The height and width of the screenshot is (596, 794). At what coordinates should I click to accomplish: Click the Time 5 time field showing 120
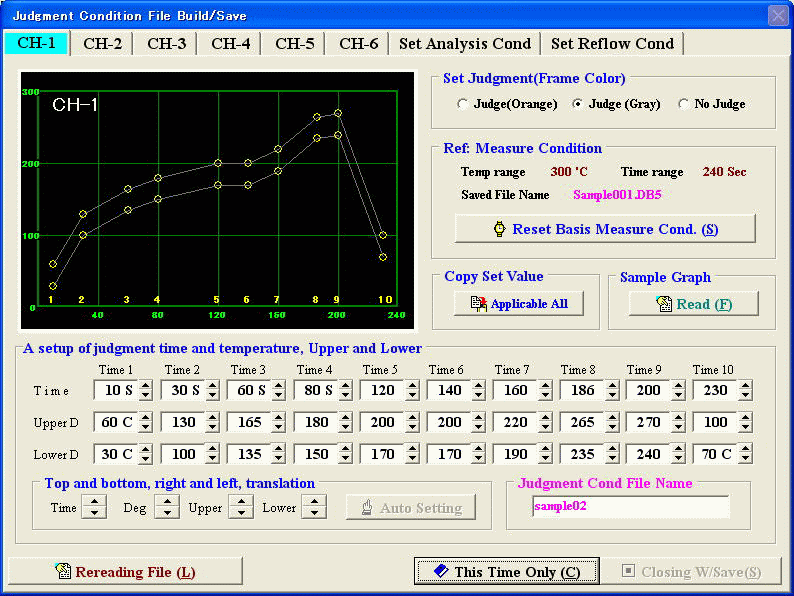pyautogui.click(x=383, y=390)
